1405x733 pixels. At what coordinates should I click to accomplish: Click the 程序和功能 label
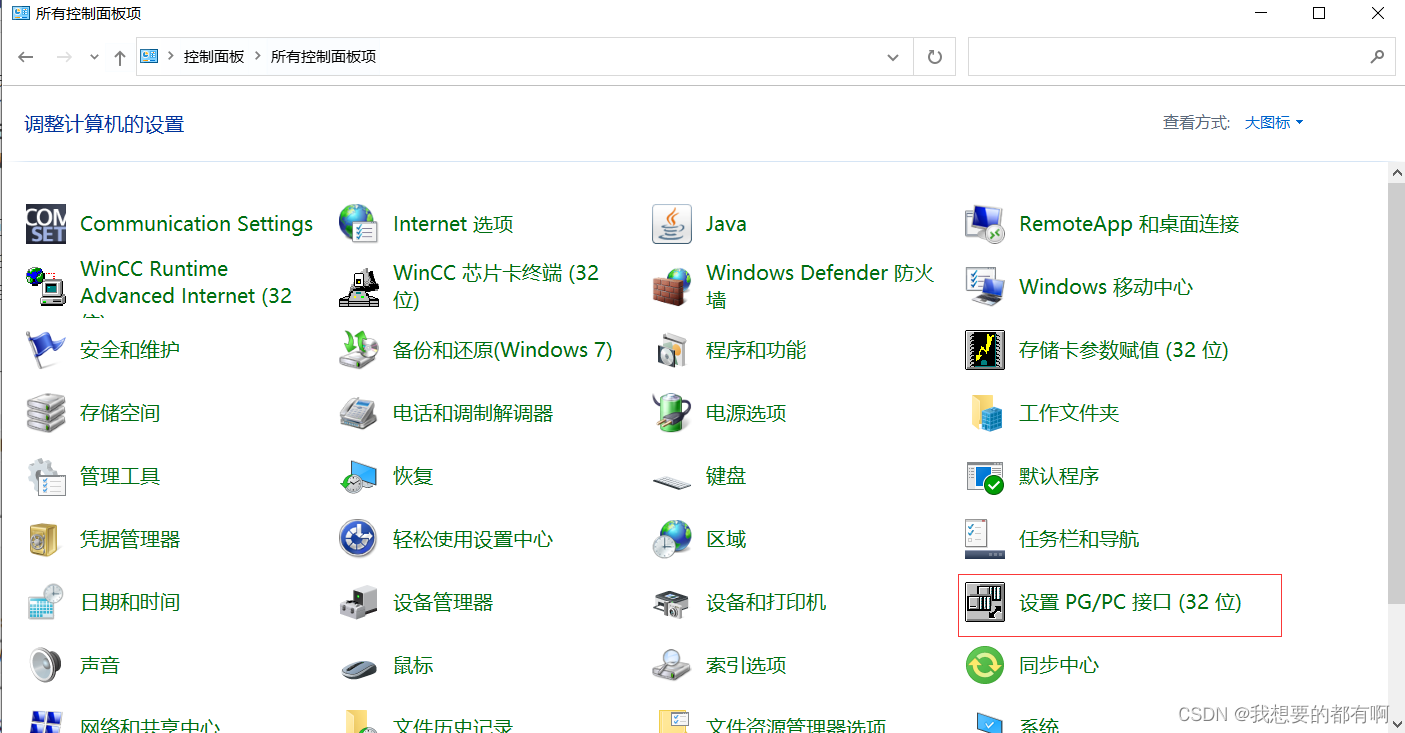click(x=756, y=350)
